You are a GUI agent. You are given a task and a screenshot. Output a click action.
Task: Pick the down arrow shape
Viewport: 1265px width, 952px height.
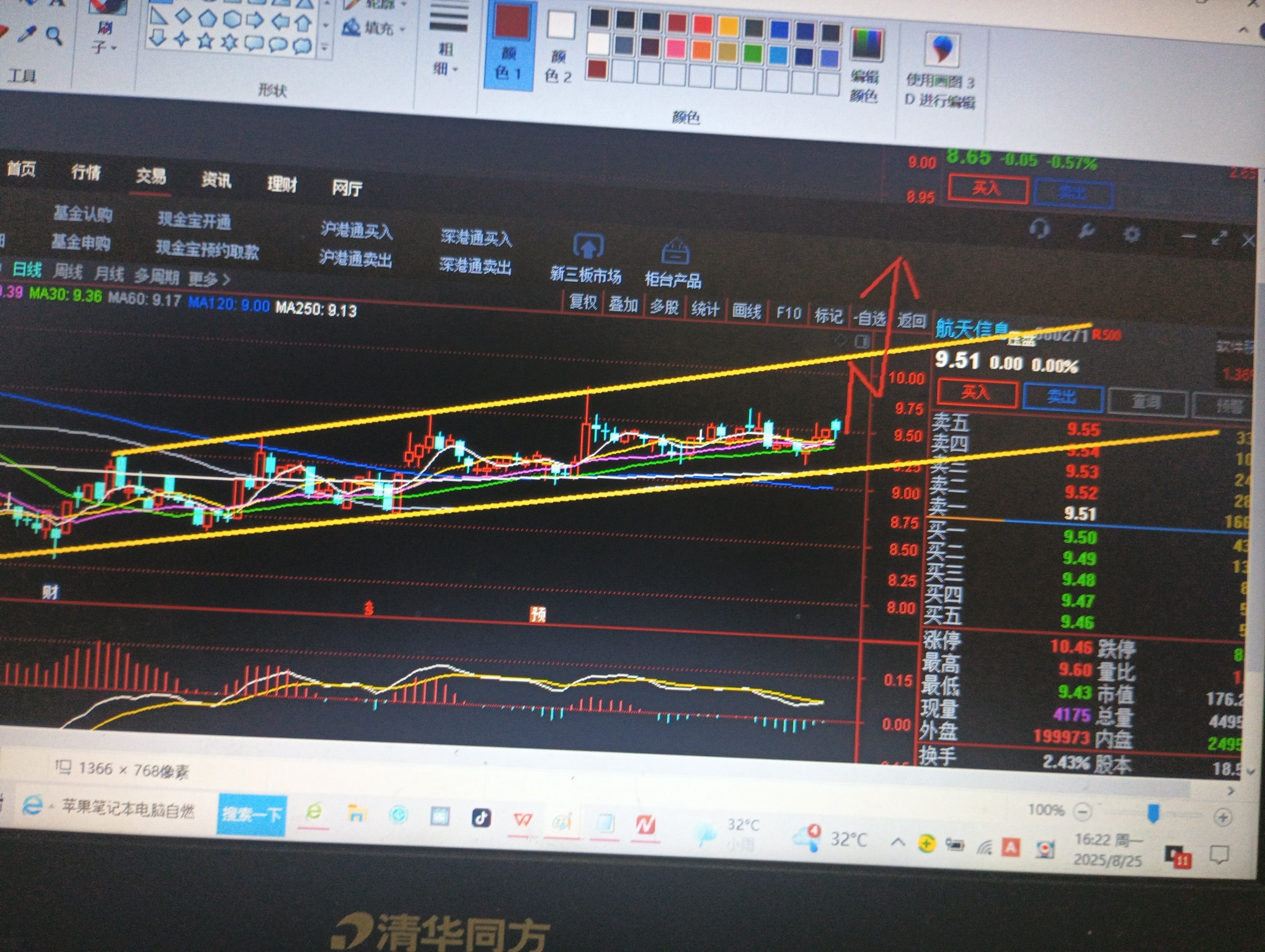tap(158, 39)
